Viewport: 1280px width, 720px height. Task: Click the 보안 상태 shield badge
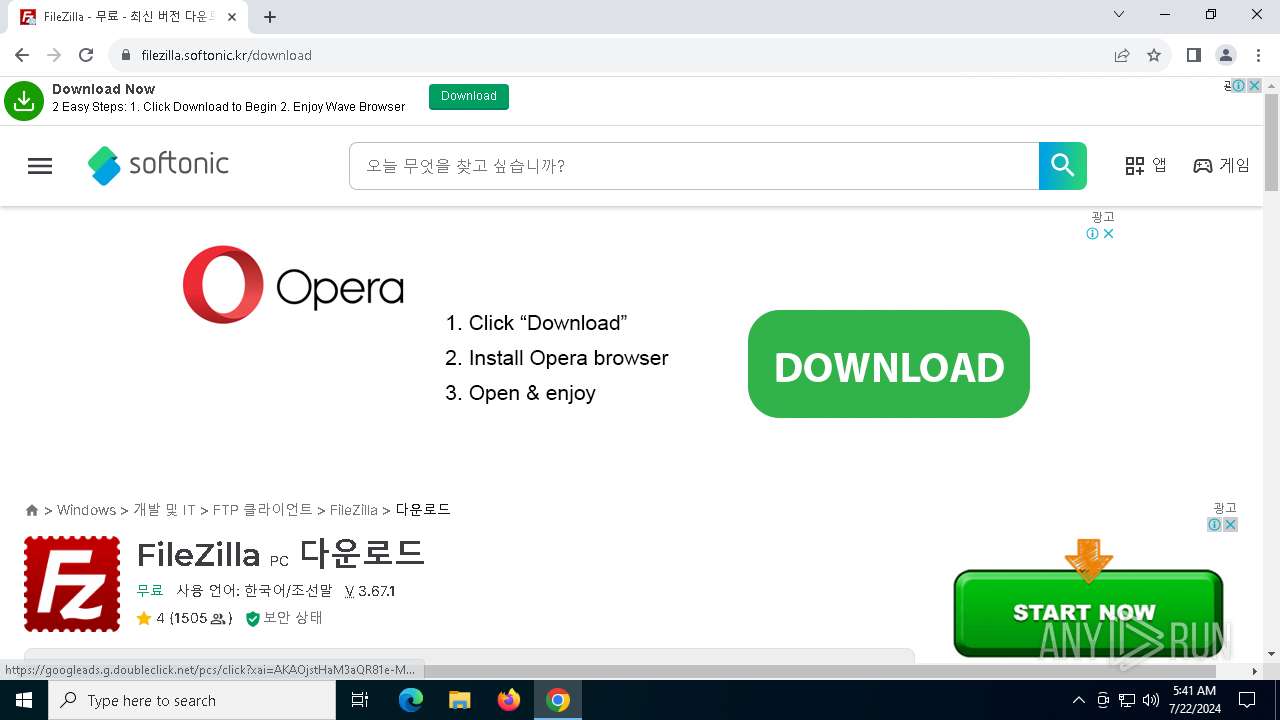pos(284,618)
